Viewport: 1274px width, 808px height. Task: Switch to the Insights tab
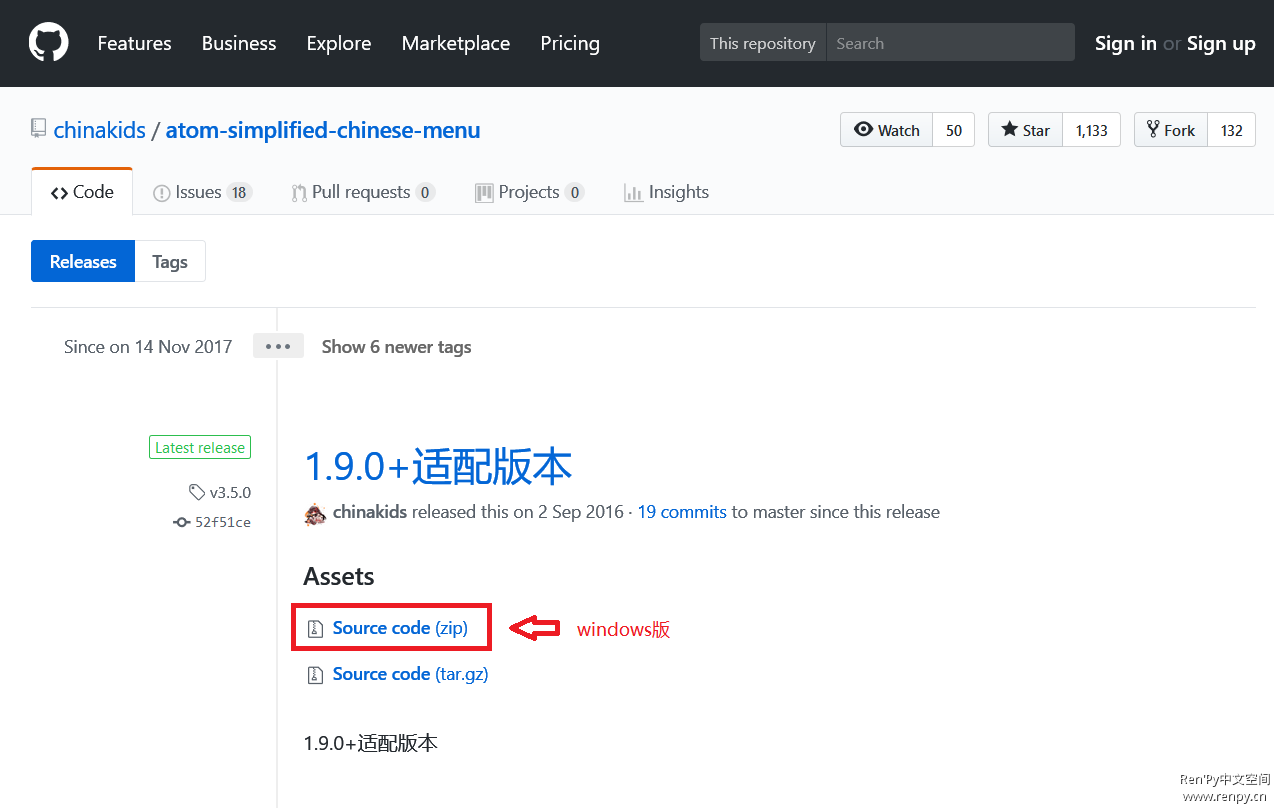point(666,192)
